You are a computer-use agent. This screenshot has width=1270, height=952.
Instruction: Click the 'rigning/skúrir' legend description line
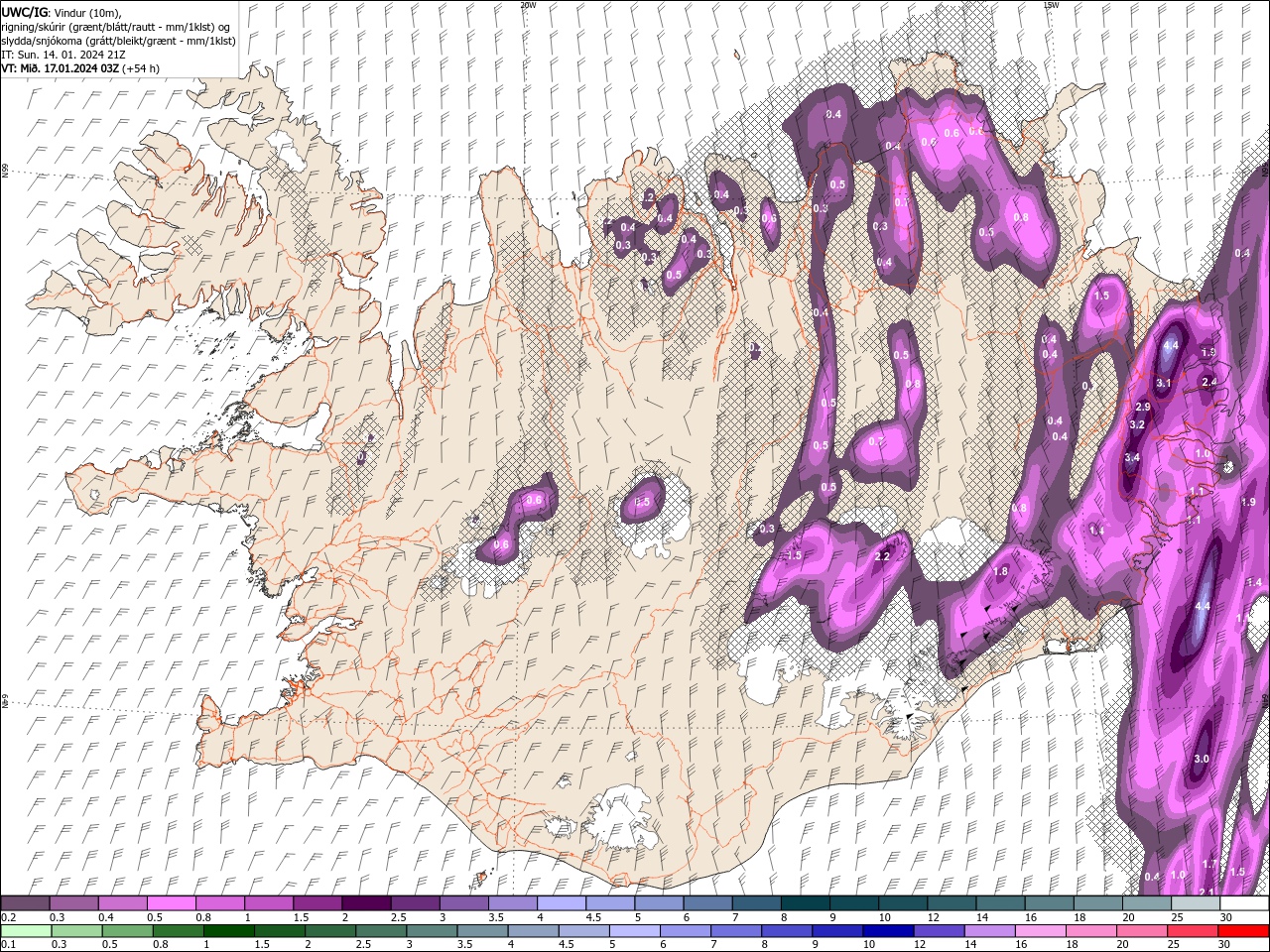tap(116, 26)
